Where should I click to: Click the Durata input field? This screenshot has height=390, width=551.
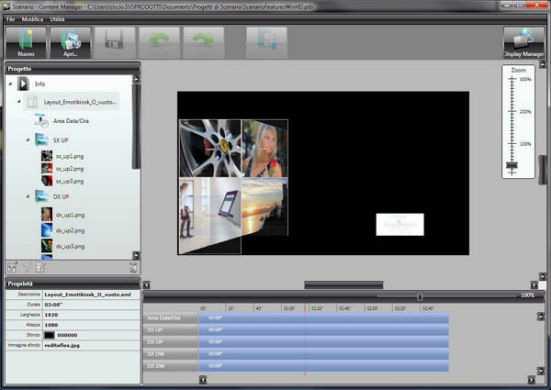91,305
